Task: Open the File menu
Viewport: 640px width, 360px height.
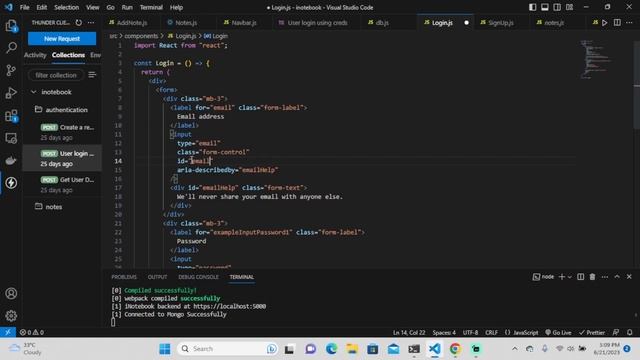Action: pyautogui.click(x=24, y=7)
